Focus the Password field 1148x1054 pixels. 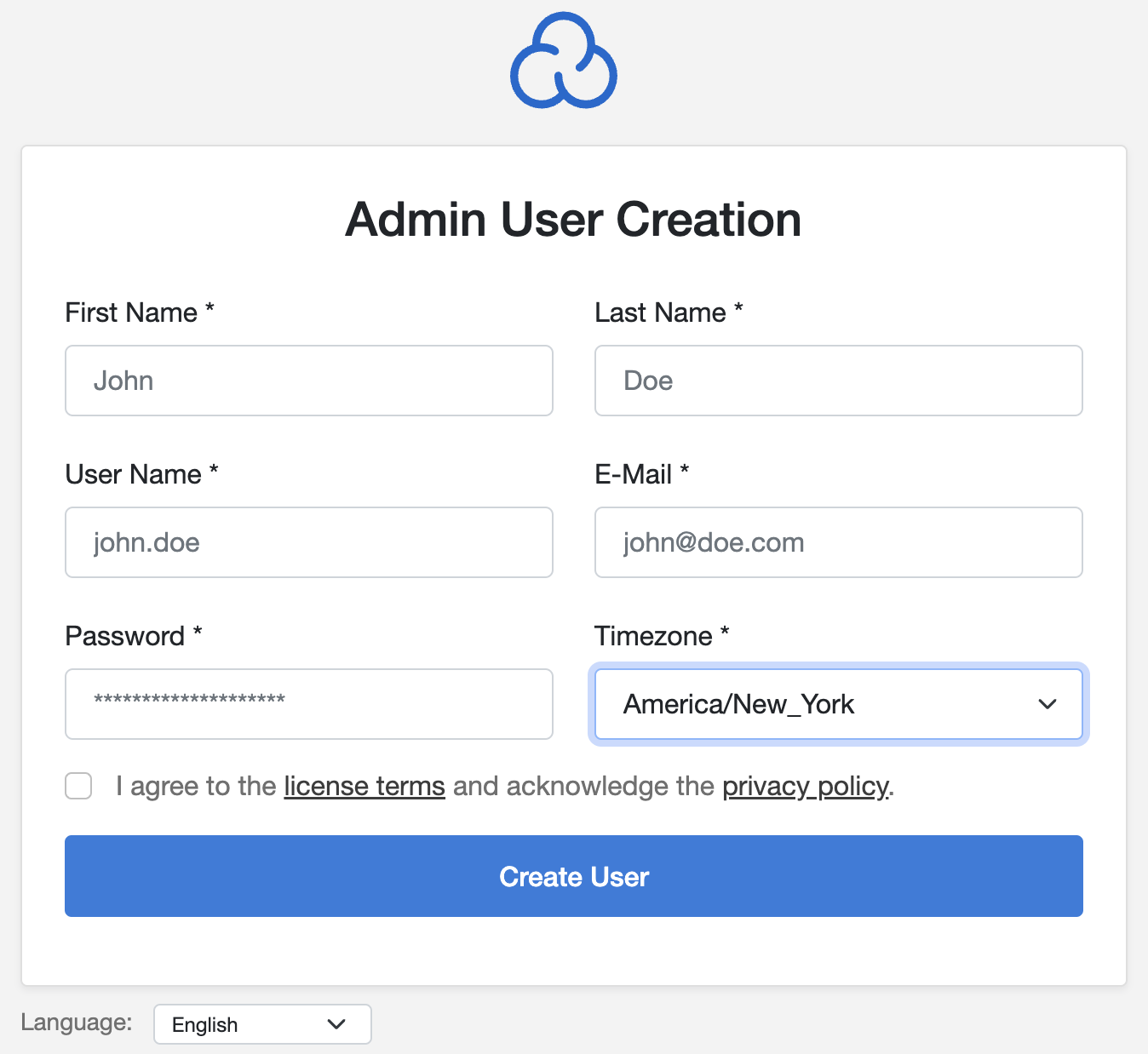308,704
